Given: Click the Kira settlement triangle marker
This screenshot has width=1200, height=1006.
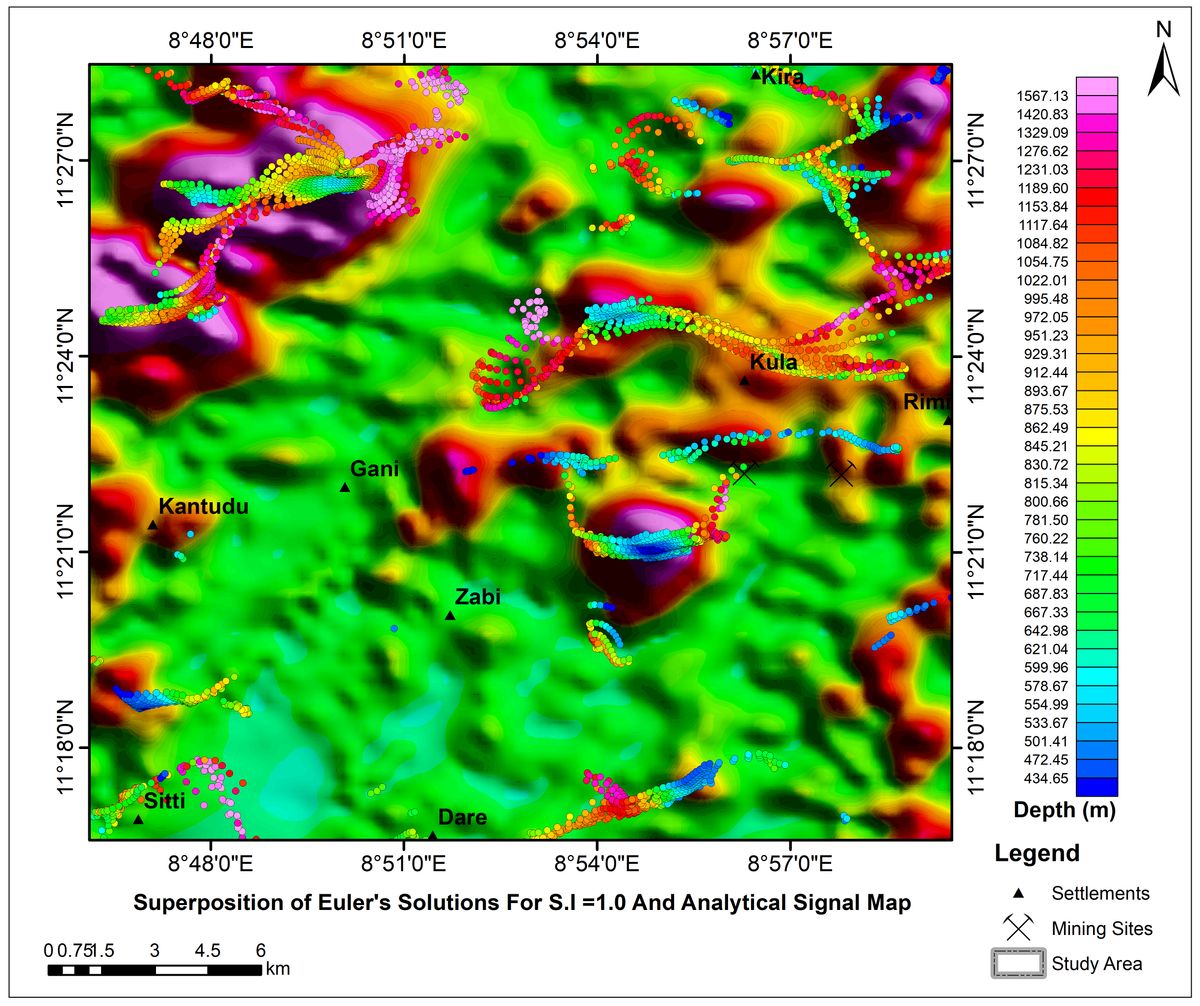Looking at the screenshot, I should pyautogui.click(x=756, y=74).
